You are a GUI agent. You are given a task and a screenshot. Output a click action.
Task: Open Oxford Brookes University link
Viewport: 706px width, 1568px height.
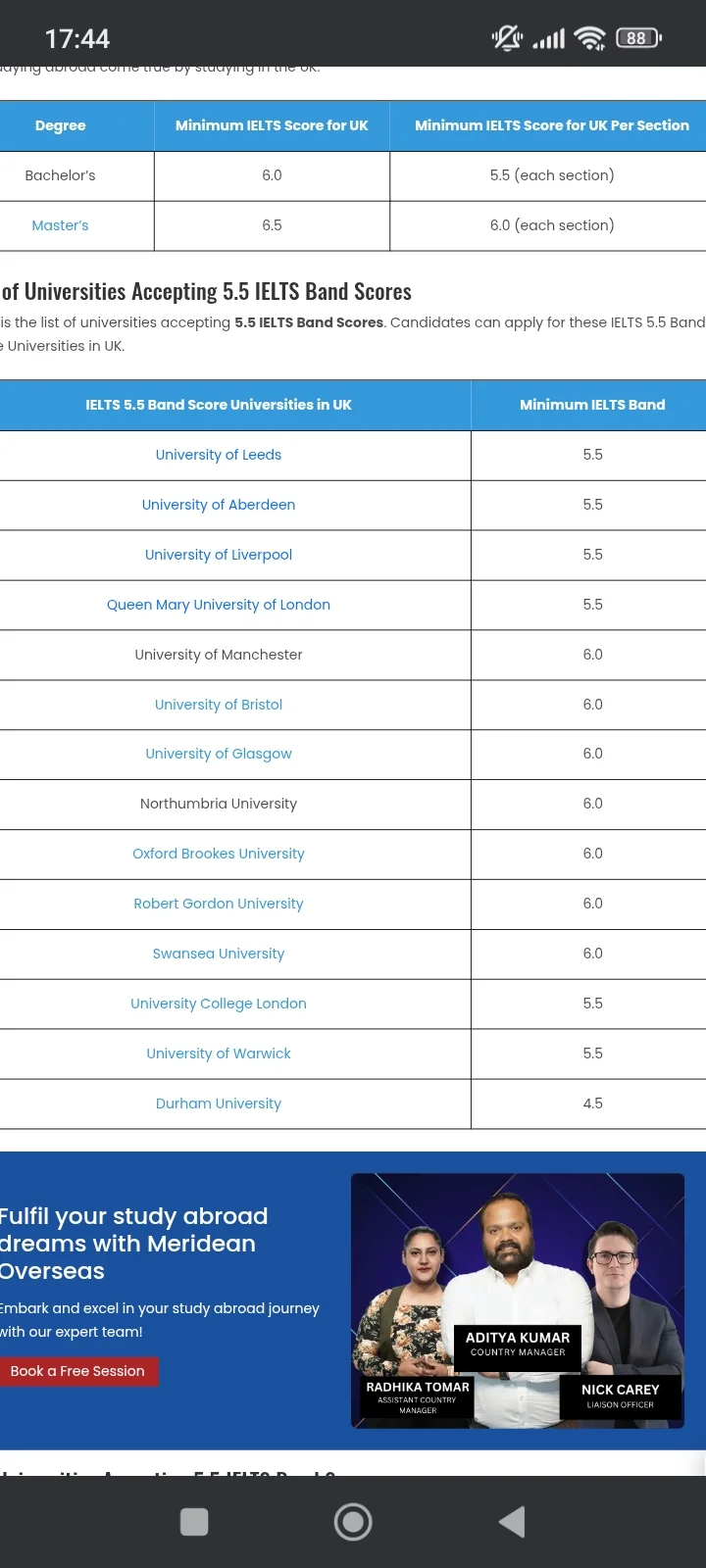pyautogui.click(x=219, y=854)
